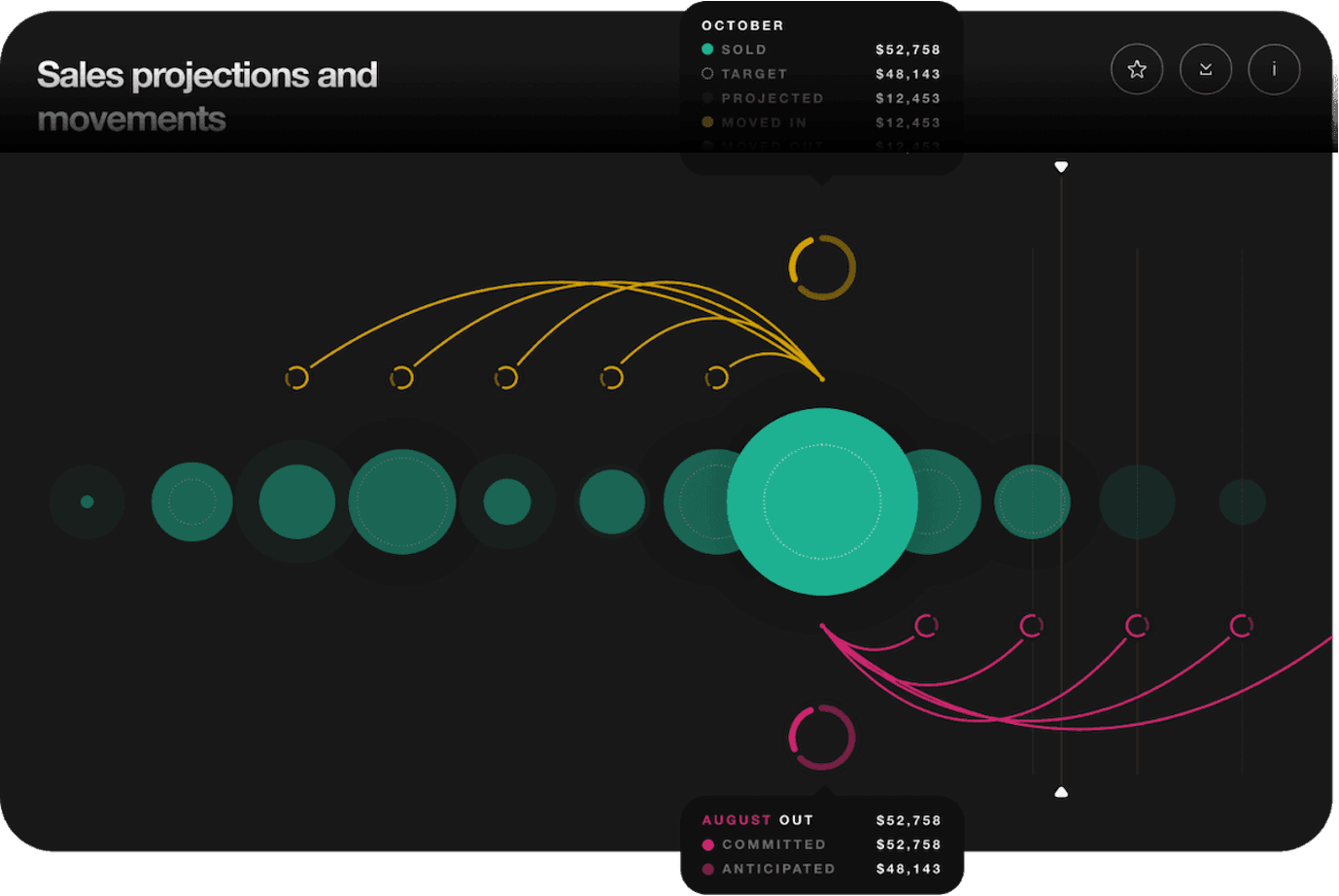
Task: Select the second pink ring node from left
Action: 1032,625
